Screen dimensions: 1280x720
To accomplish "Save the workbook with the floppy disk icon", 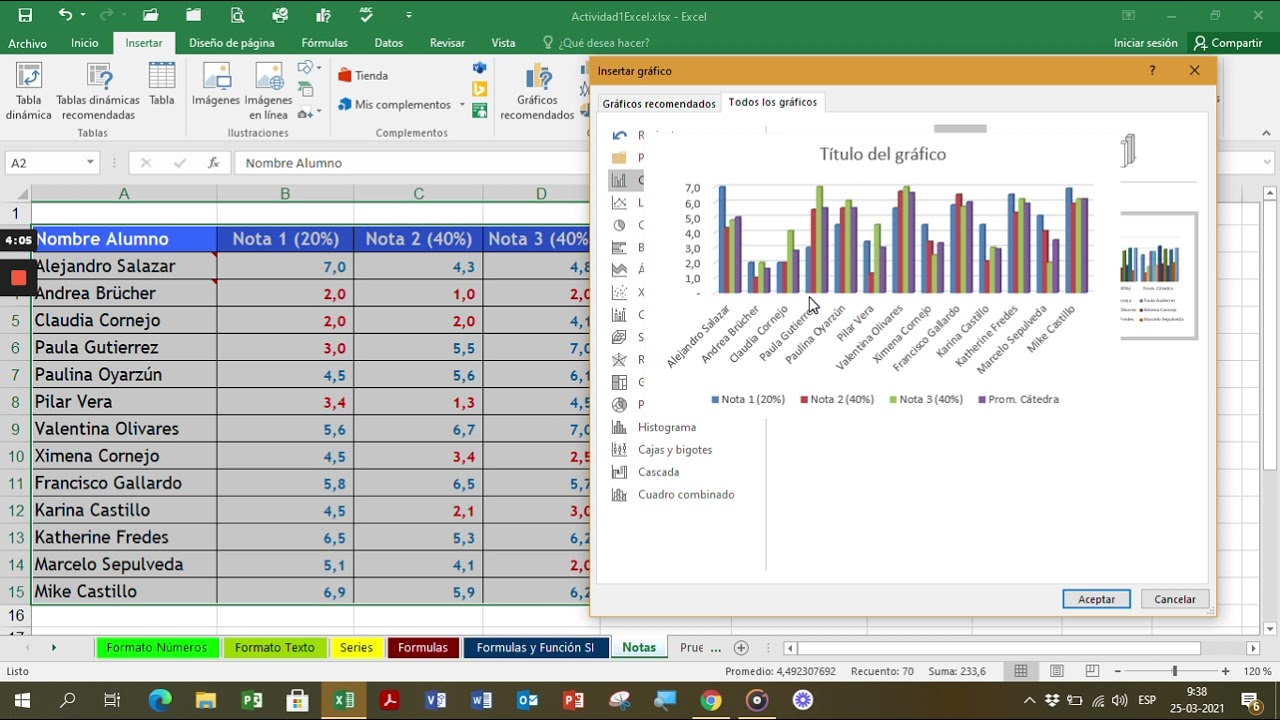I will (x=25, y=15).
